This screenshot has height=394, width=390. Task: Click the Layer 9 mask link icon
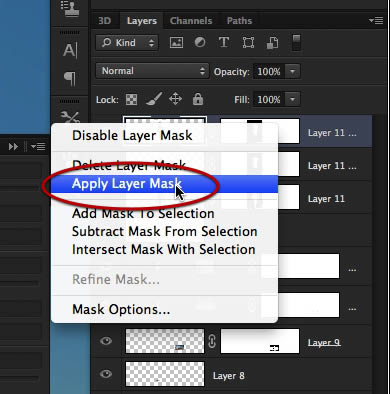[212, 341]
